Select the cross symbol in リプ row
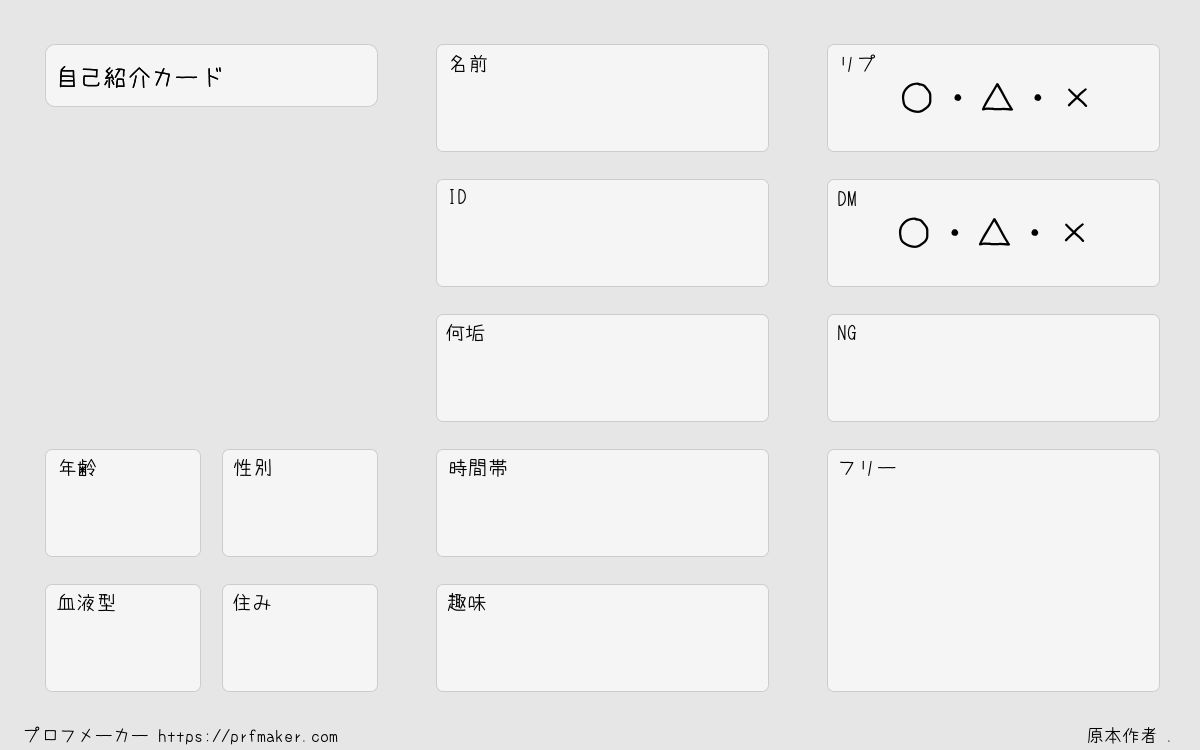Image resolution: width=1200 pixels, height=750 pixels. 1077,98
